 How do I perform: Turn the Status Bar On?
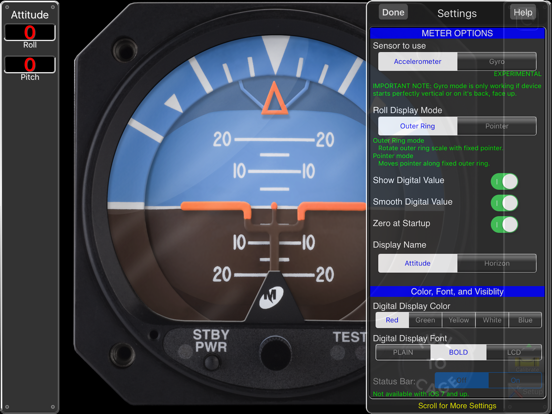click(x=515, y=380)
